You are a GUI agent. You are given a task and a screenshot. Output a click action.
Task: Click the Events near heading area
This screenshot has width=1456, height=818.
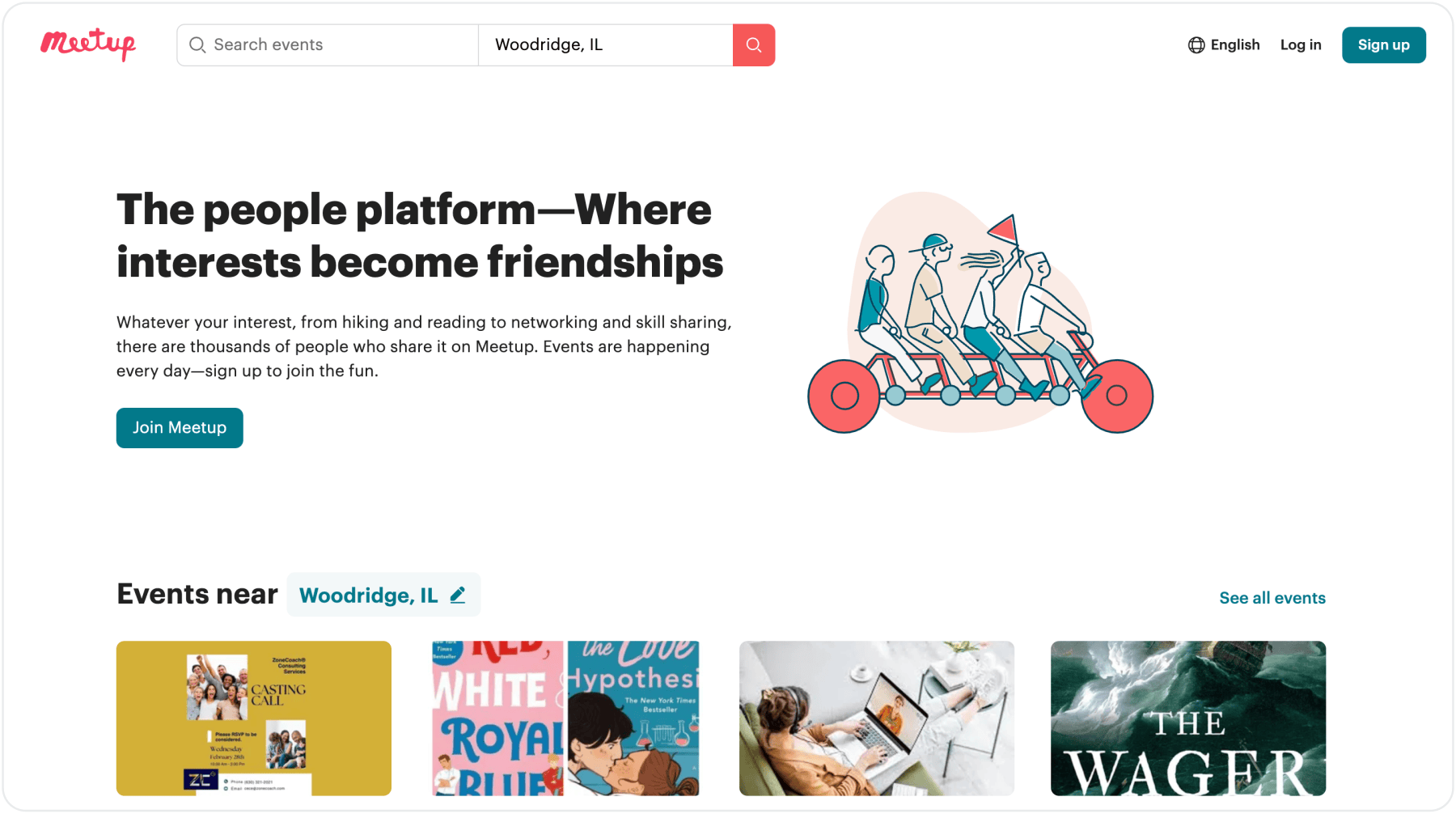(197, 593)
